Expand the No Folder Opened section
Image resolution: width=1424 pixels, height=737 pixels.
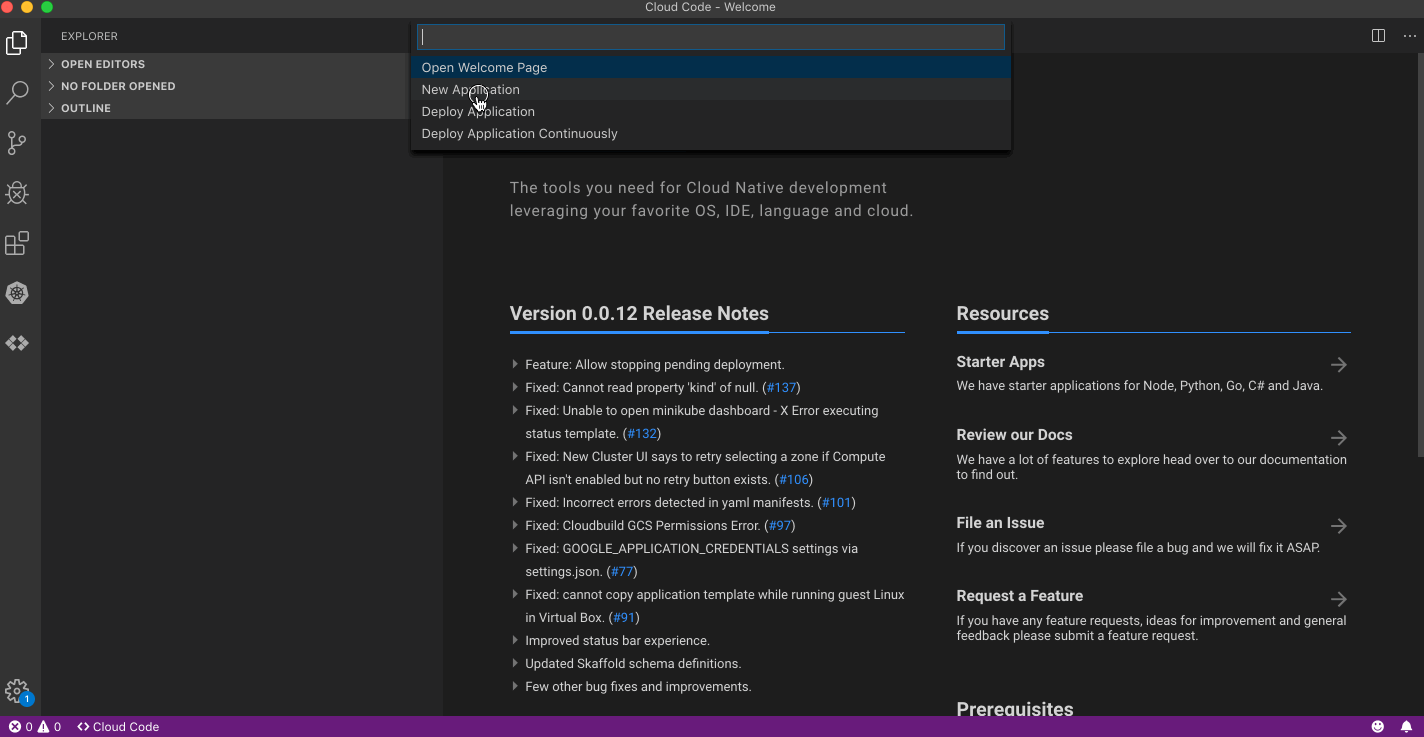click(225, 86)
